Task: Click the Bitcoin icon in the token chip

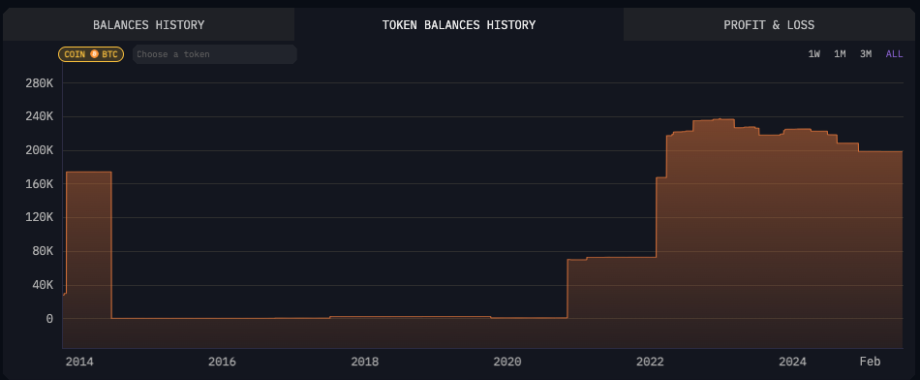Action: (94, 55)
